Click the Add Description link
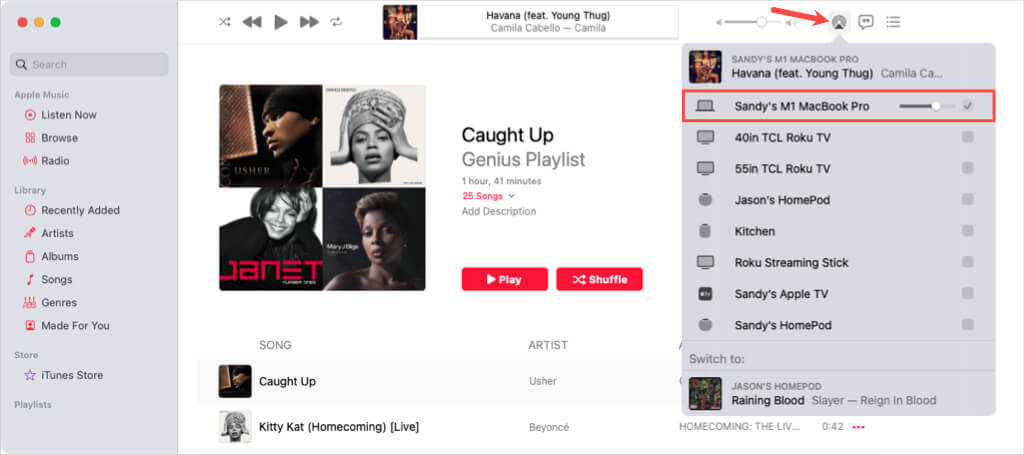 [x=499, y=212]
